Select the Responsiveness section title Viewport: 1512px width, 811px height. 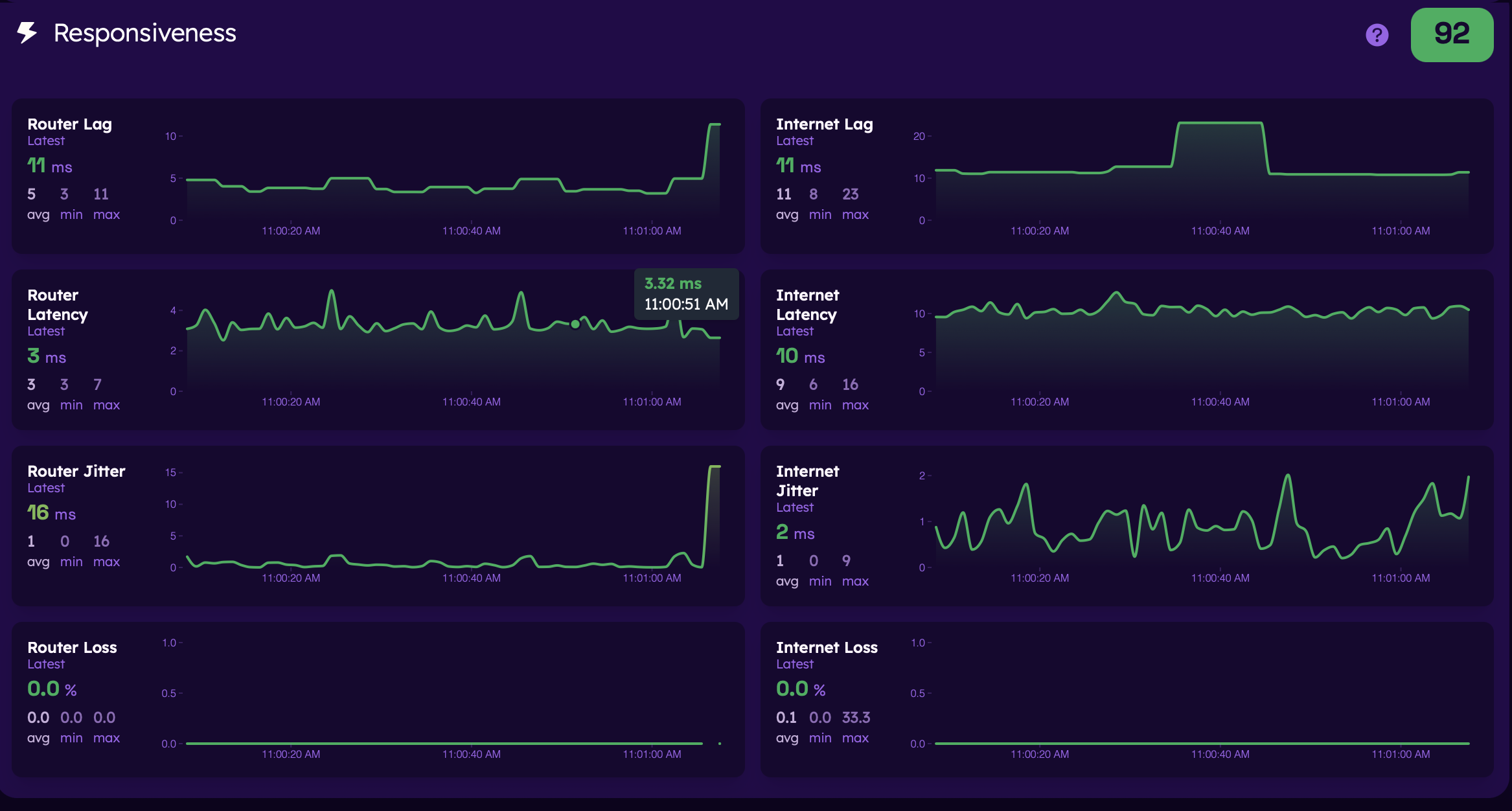(x=144, y=33)
